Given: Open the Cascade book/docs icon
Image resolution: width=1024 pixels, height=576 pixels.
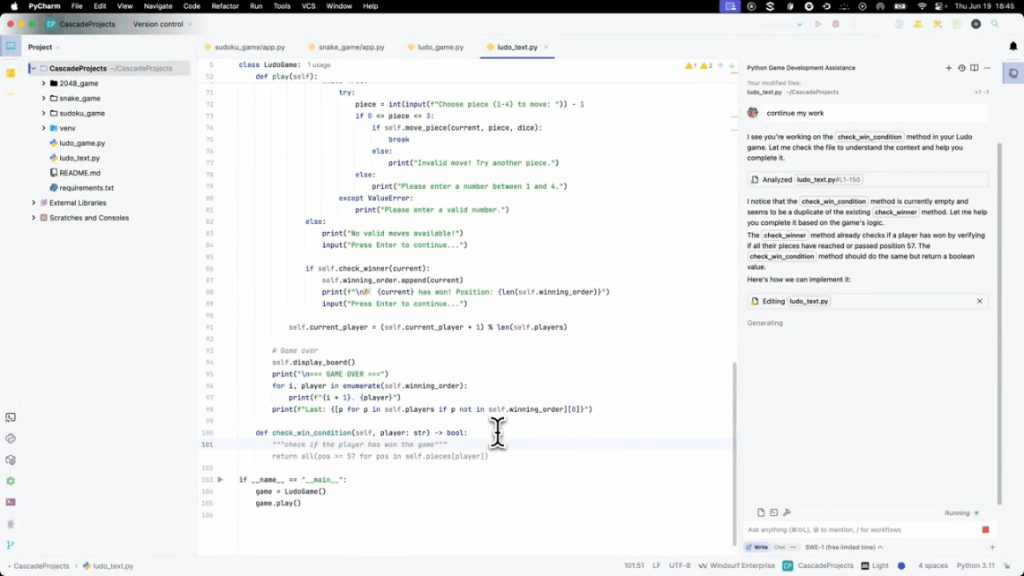Looking at the screenshot, I should tap(974, 68).
